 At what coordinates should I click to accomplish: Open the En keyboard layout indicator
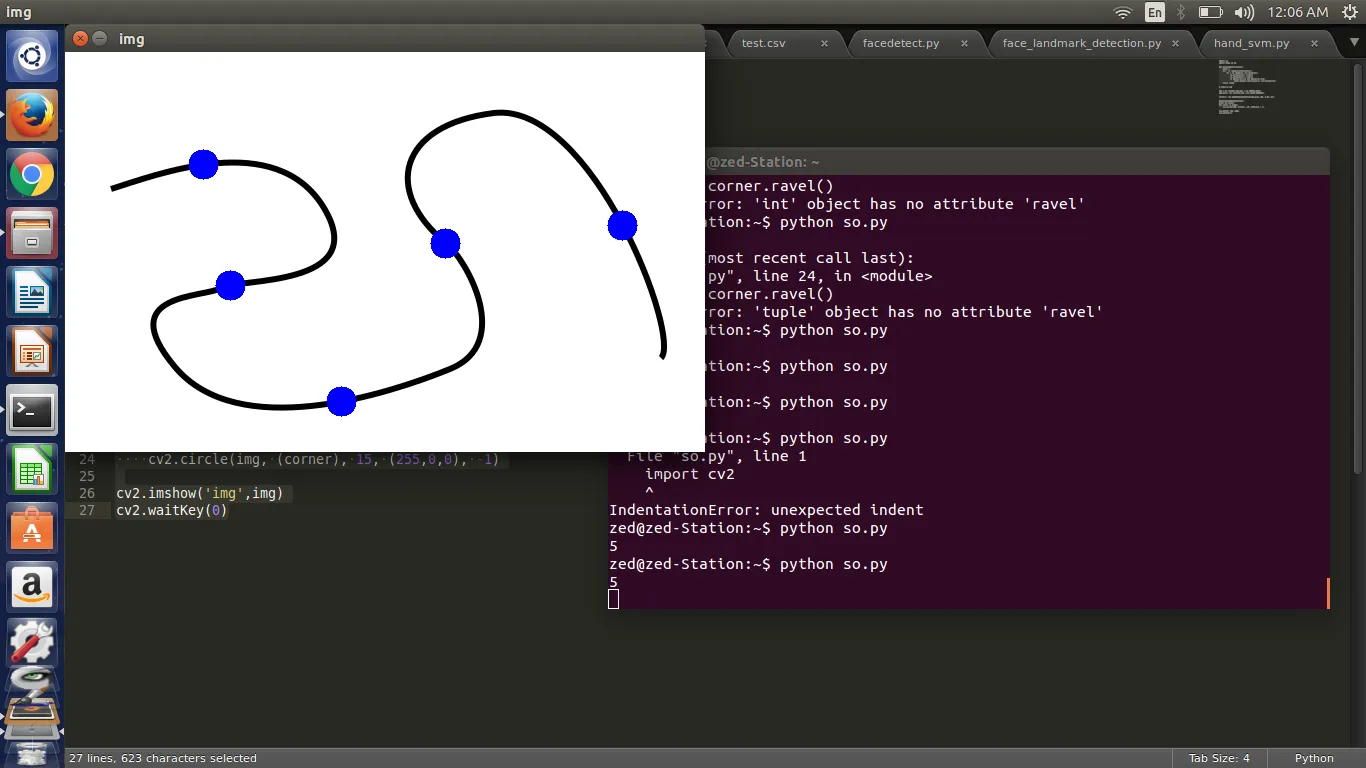pos(1155,12)
